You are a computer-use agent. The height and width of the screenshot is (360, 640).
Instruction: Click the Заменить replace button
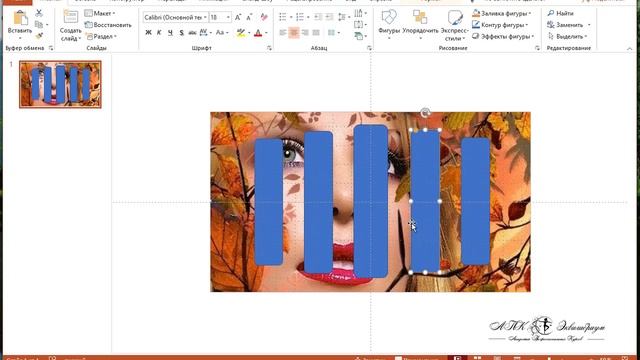565,25
